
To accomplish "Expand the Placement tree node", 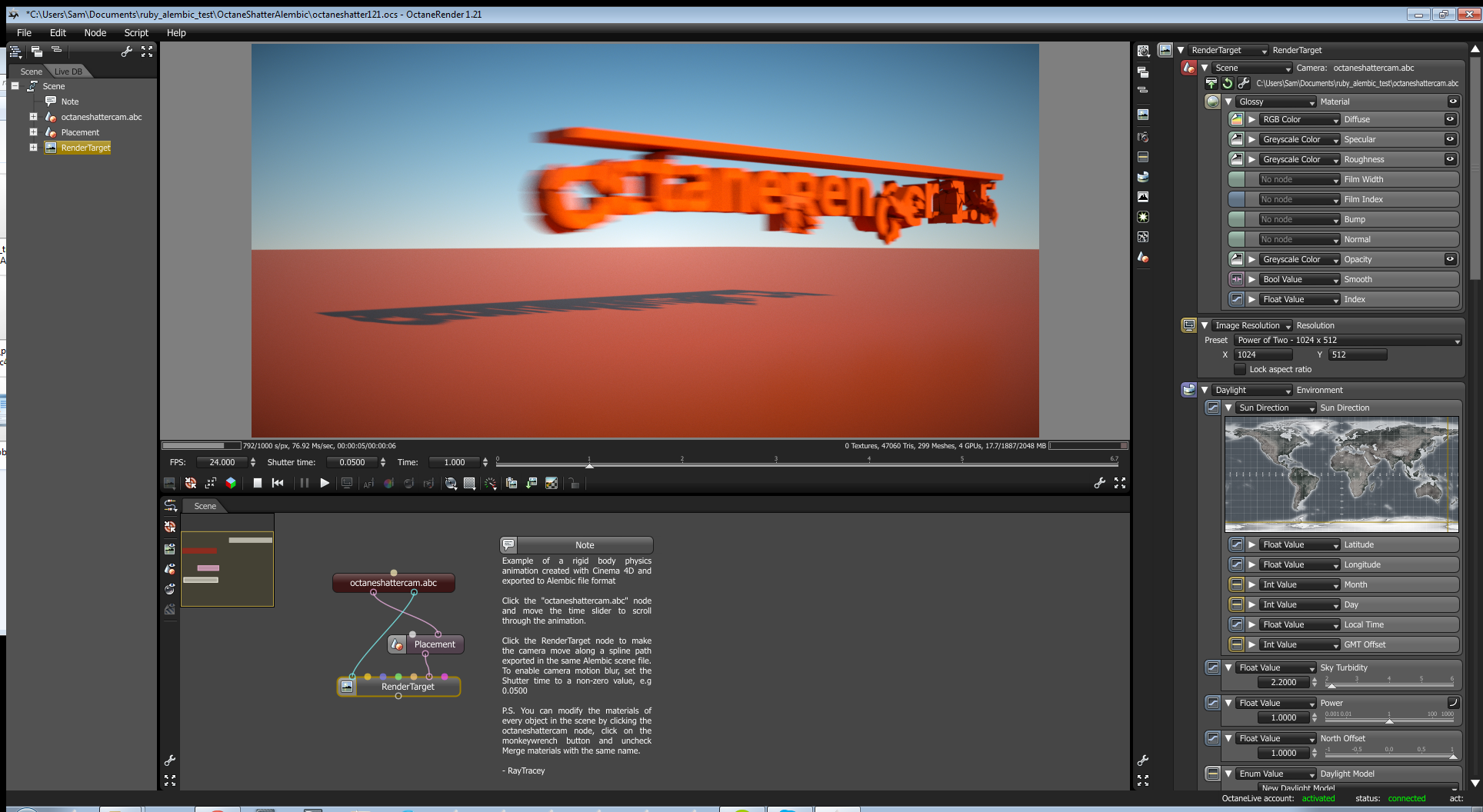I will click(x=33, y=132).
